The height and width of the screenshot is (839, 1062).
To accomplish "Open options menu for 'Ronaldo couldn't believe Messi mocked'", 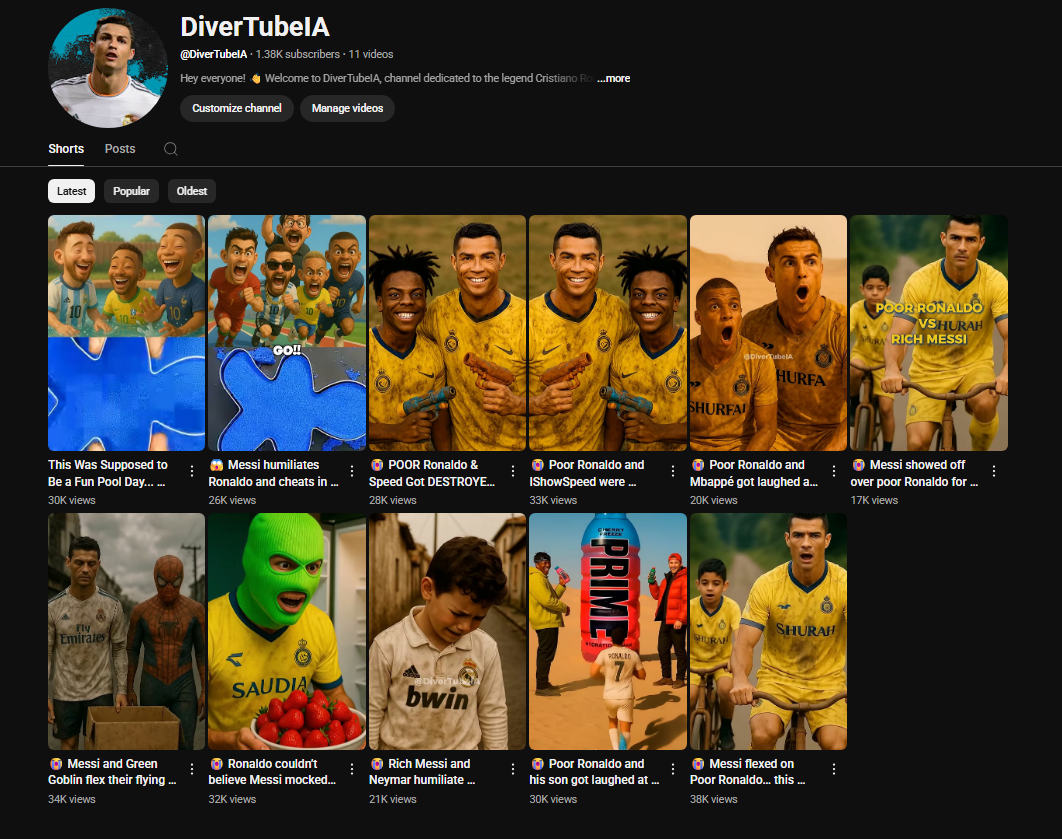I will (352, 769).
